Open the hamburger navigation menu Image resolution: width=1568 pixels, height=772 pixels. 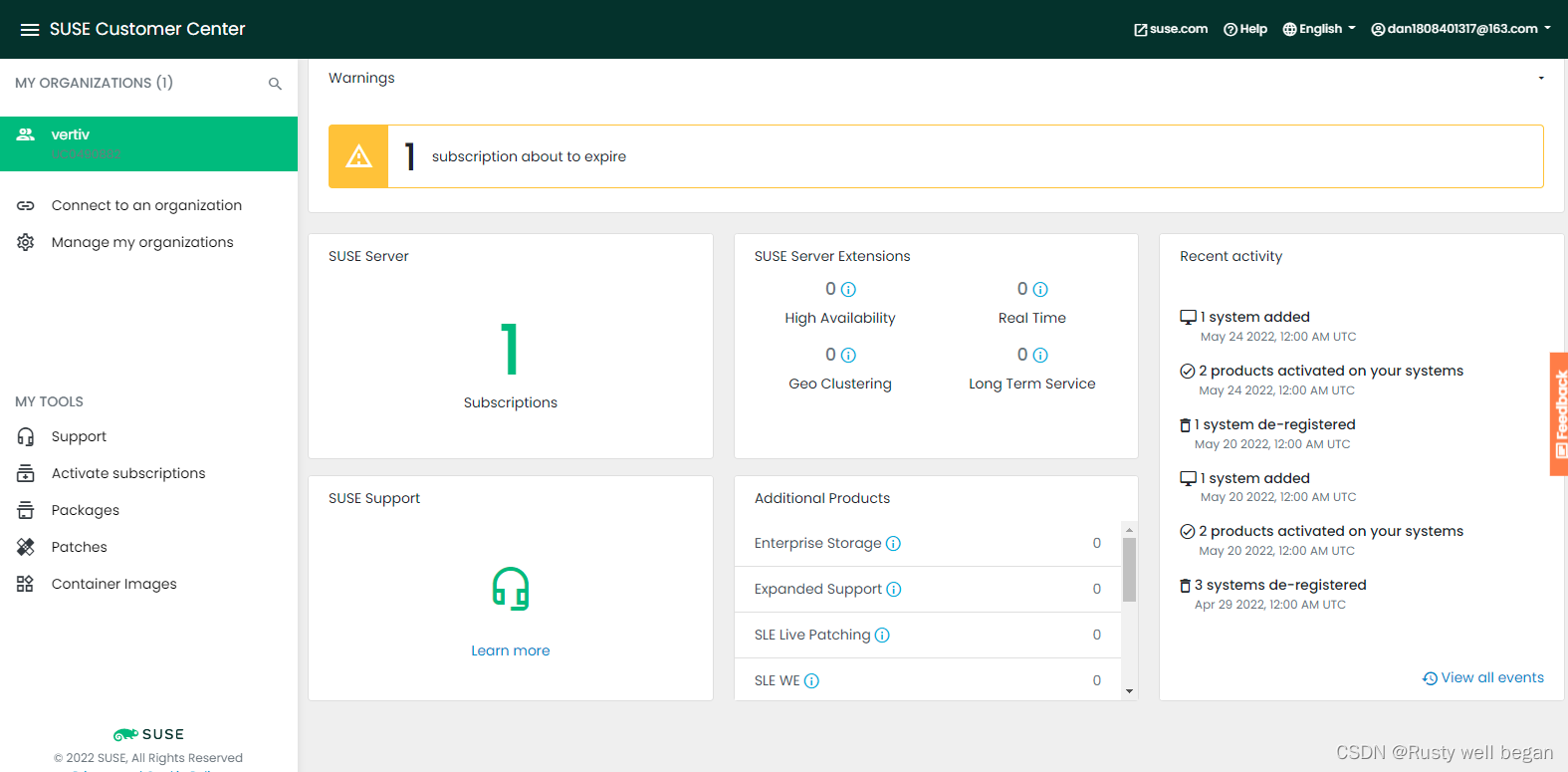point(30,30)
